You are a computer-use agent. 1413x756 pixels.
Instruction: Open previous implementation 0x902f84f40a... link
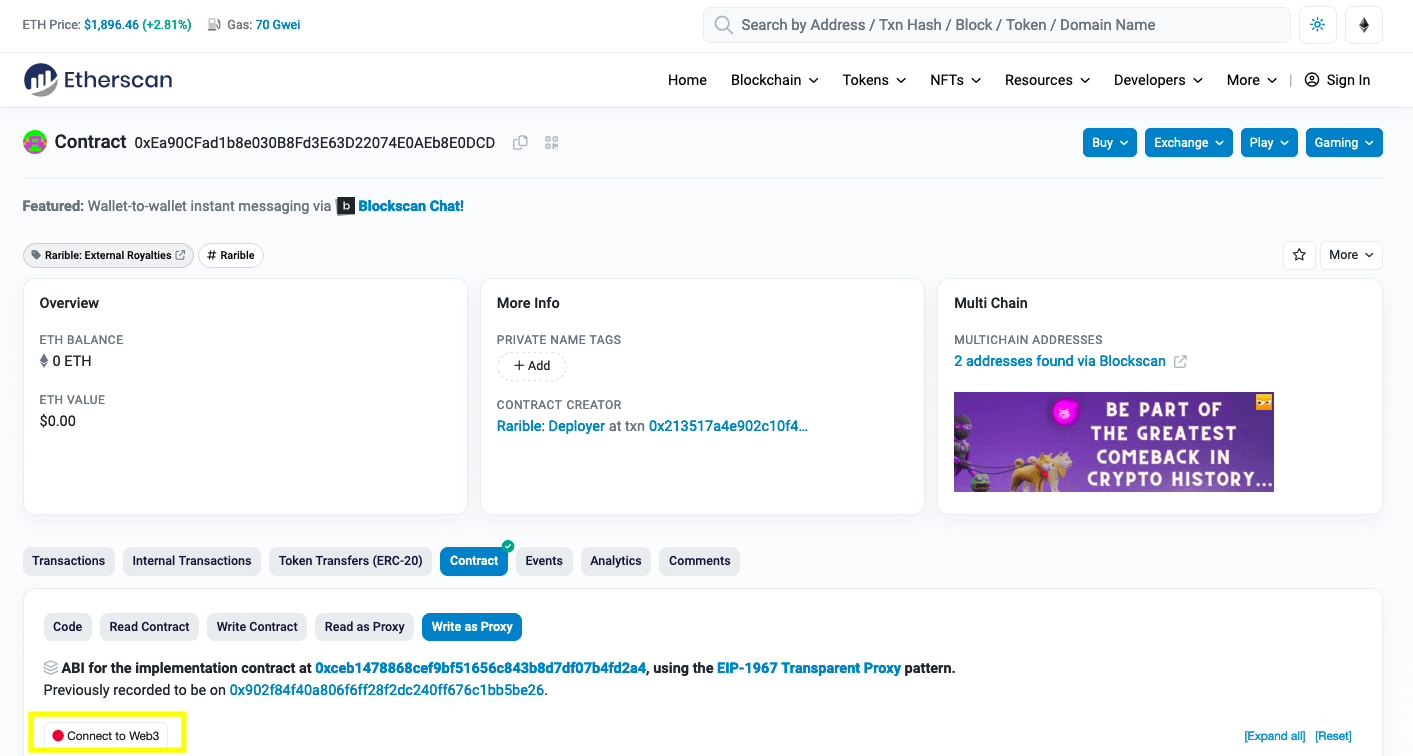coord(387,690)
